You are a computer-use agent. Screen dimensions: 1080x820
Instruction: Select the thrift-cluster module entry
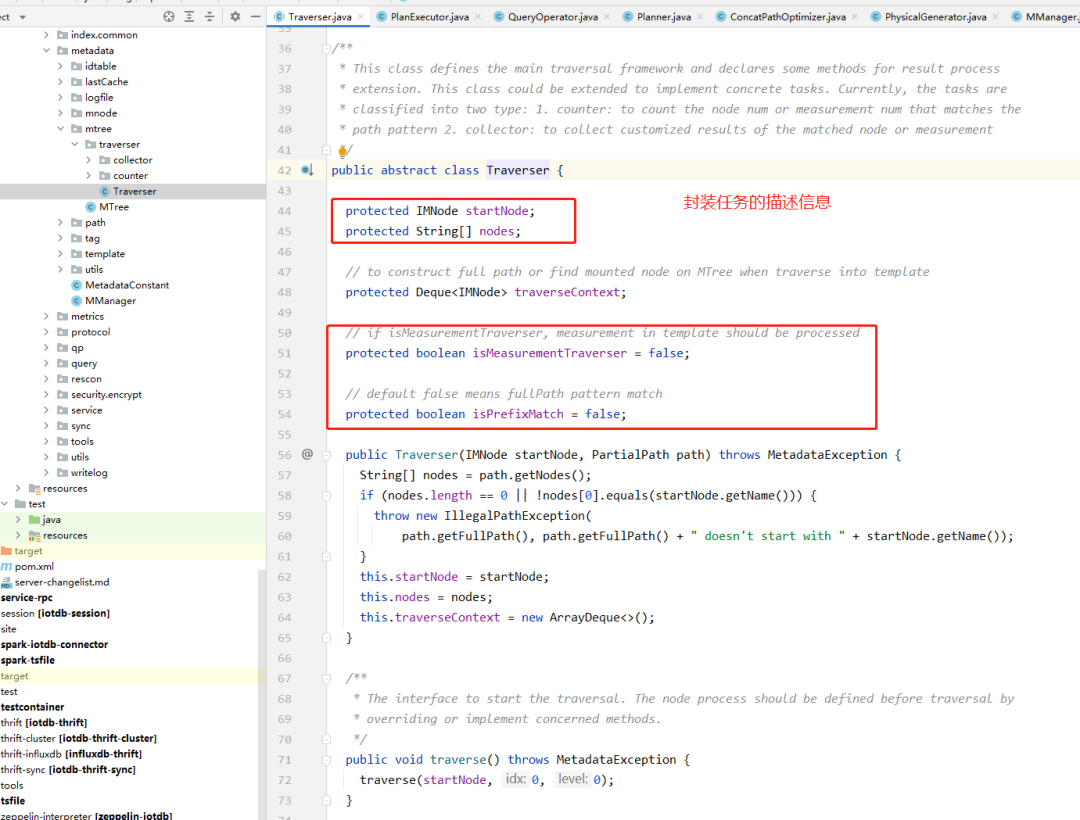(79, 738)
